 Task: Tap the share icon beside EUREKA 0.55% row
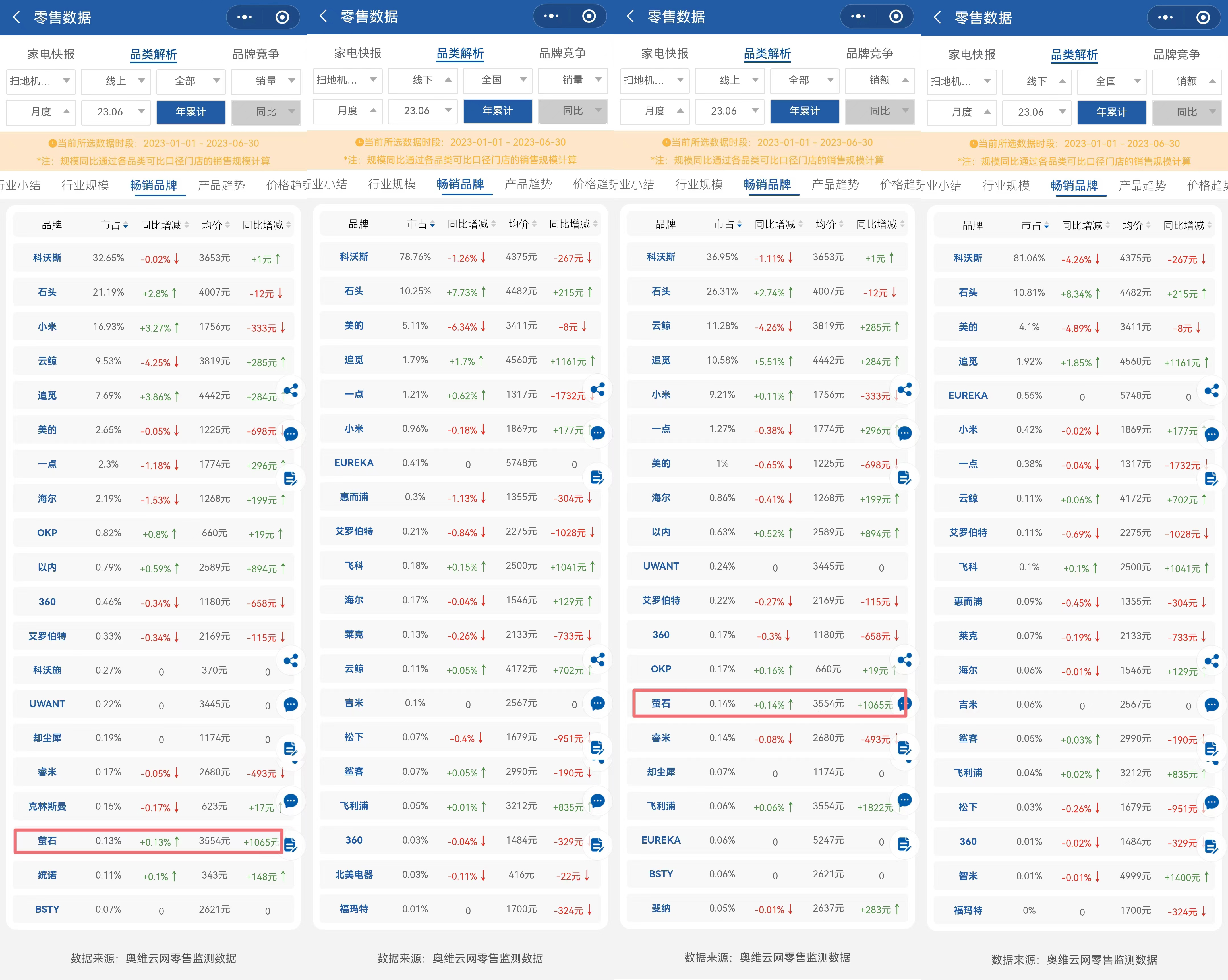coord(1212,391)
